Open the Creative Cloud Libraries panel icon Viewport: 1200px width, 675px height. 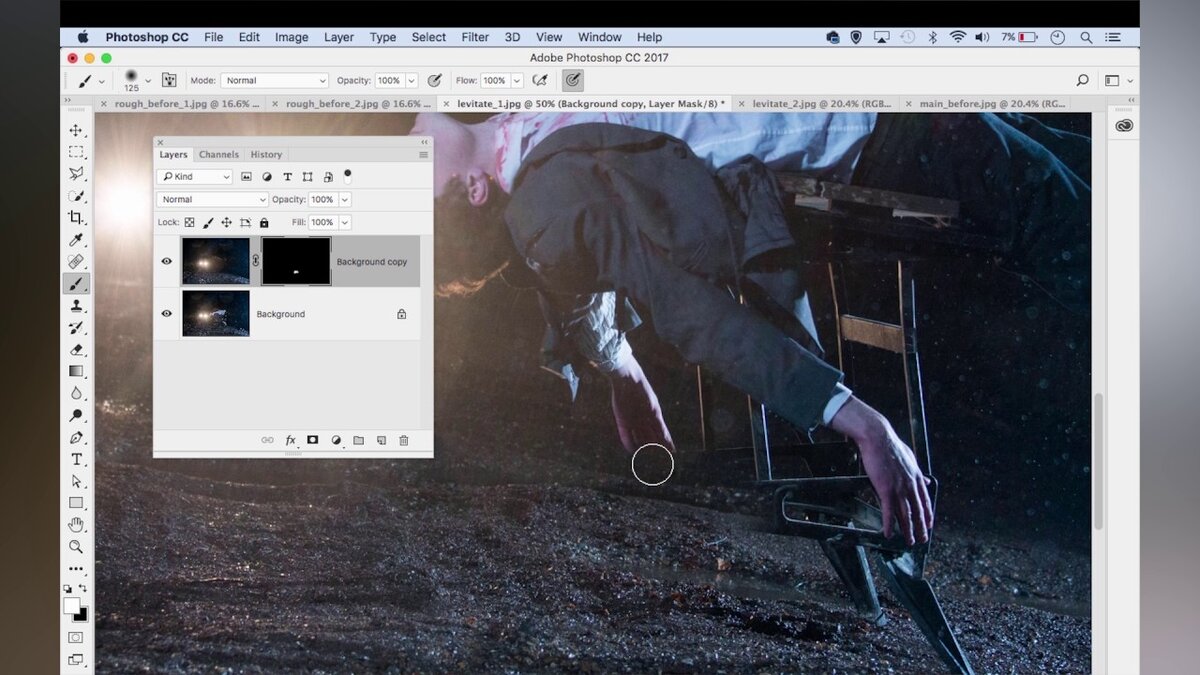1124,126
